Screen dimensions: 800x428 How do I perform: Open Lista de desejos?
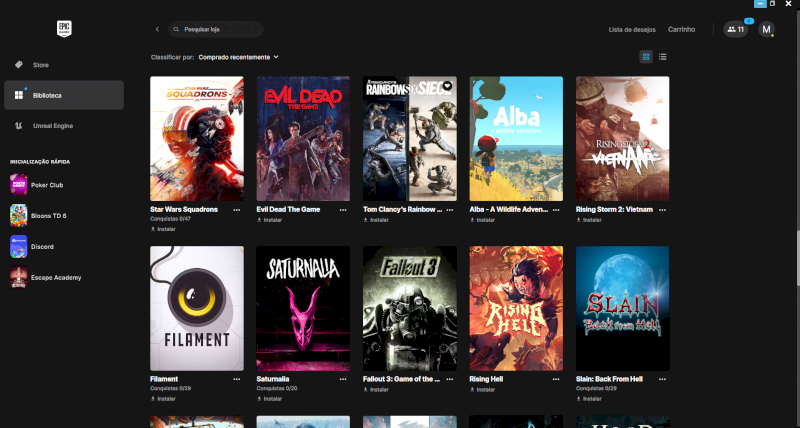coord(632,30)
